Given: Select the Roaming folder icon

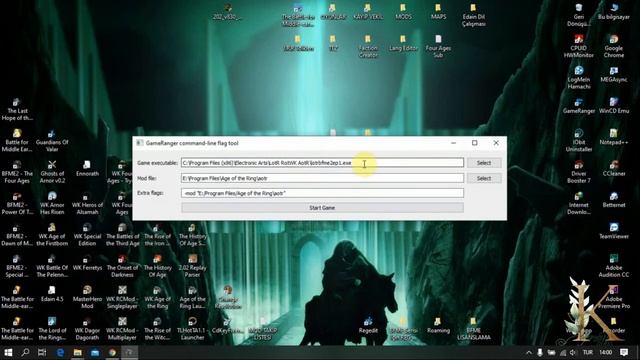Looking at the screenshot, I should [x=438, y=325].
